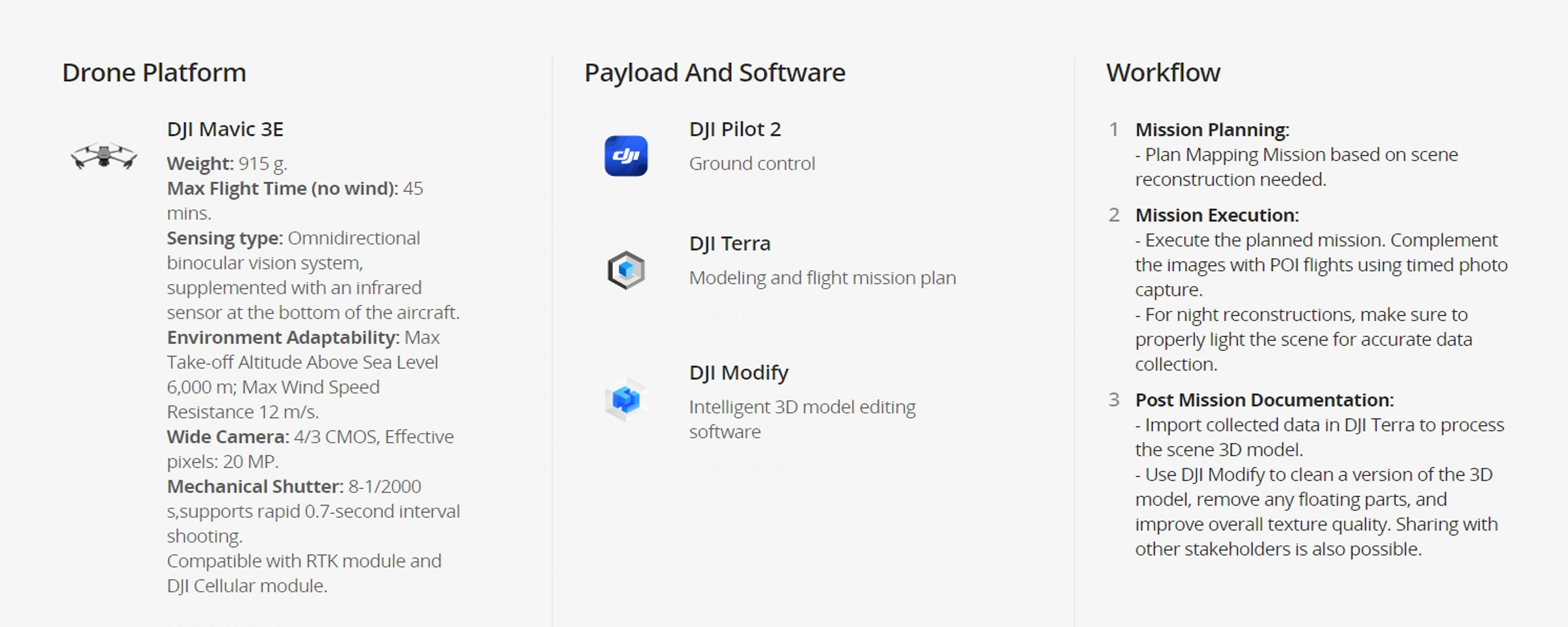1568x627 pixels.
Task: Click the faded Learn more under DJI Terra
Action: tap(745, 315)
